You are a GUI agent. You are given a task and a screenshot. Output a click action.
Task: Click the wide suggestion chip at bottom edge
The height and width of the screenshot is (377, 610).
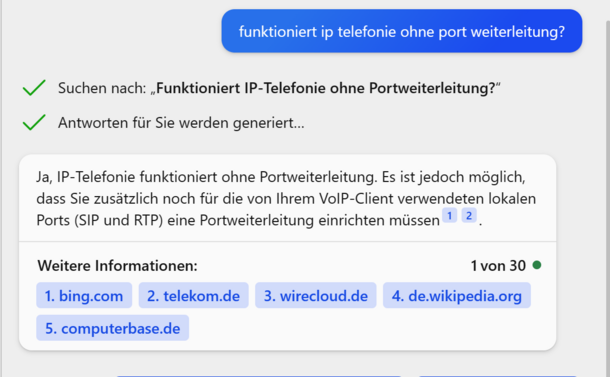click(259, 376)
